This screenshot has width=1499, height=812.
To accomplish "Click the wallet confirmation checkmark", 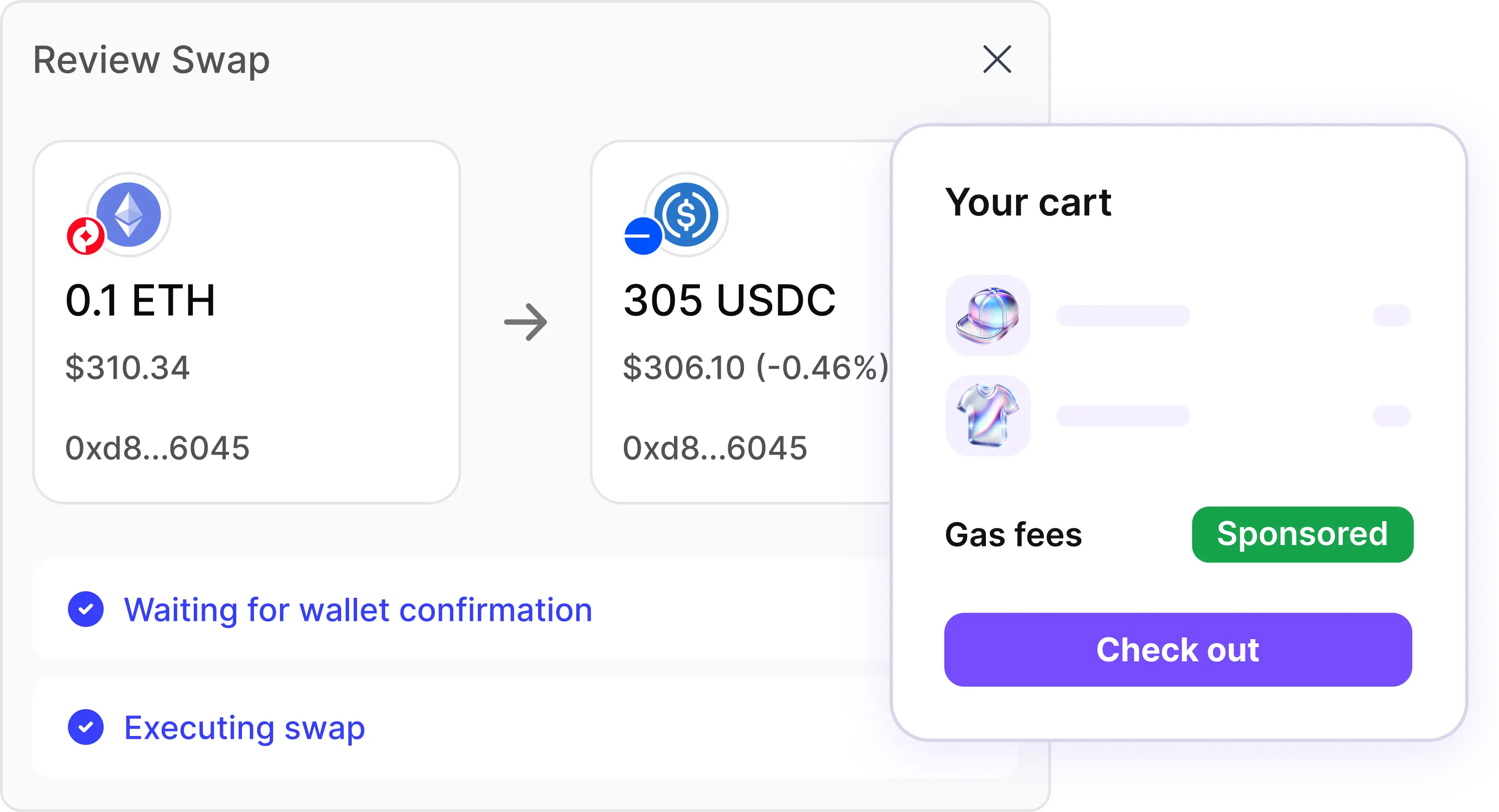I will (86, 609).
